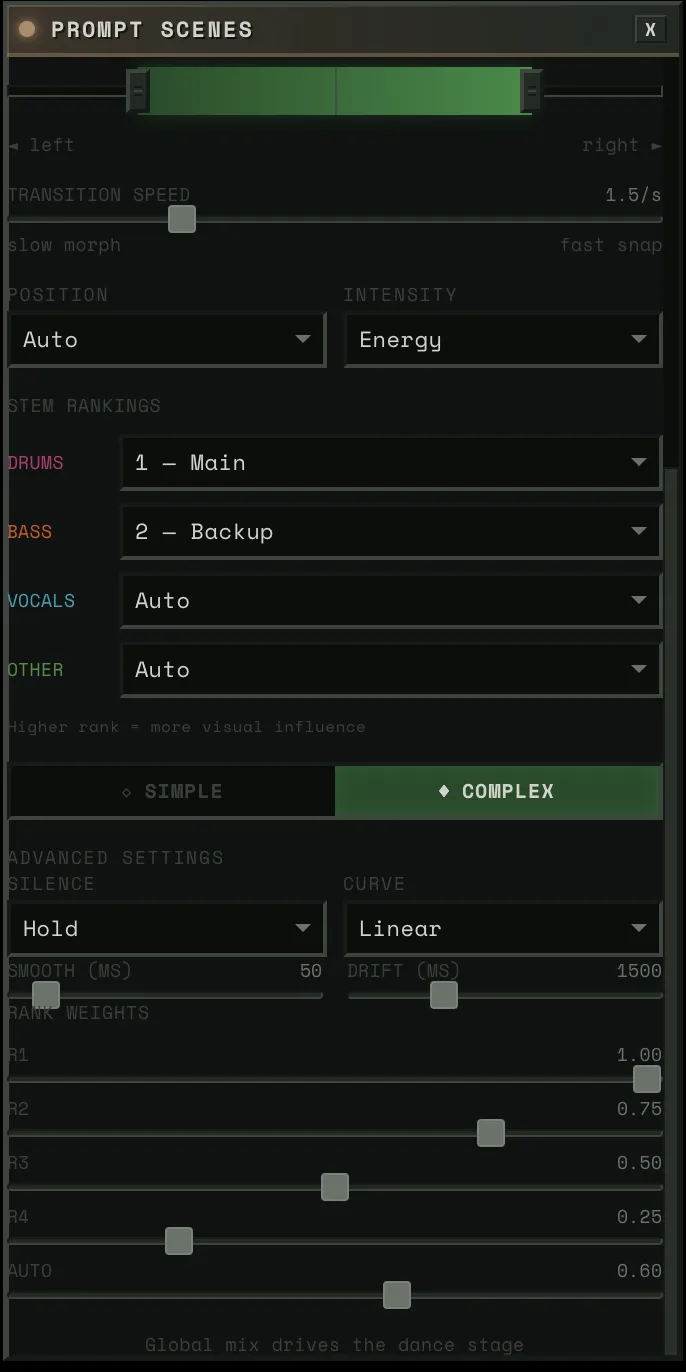
Task: Expand the VOCALS stem dropdown
Action: [390, 600]
